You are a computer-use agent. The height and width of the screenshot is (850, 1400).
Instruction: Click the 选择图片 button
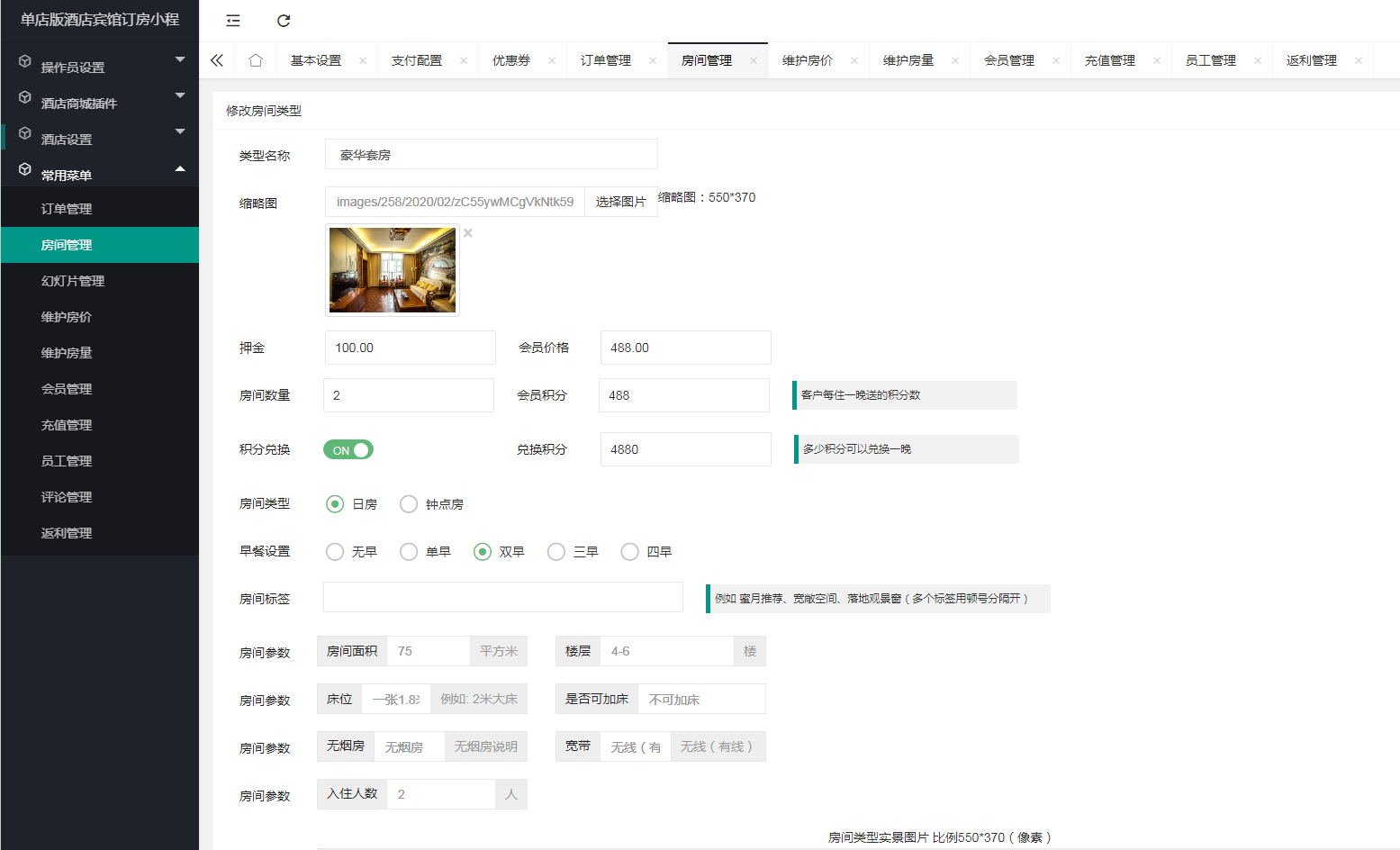point(620,202)
